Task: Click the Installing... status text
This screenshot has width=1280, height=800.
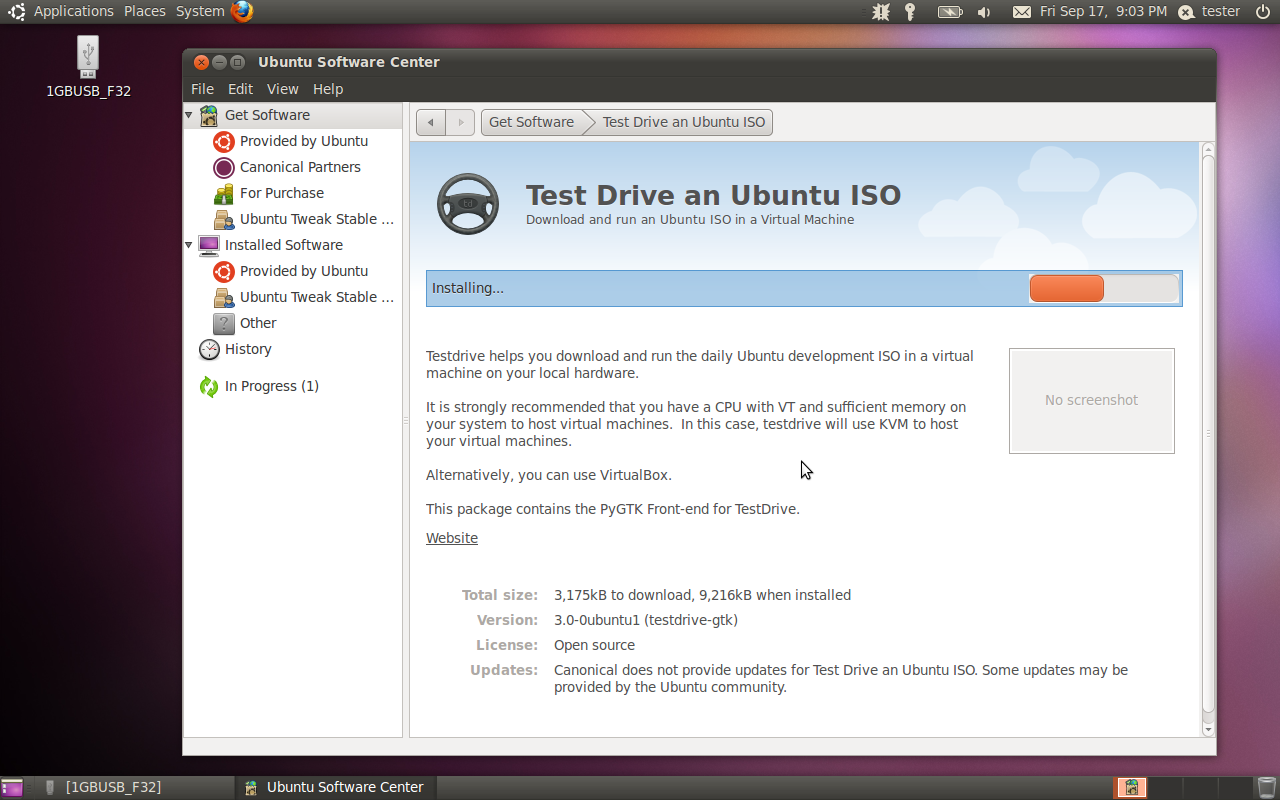Action: coord(468,288)
